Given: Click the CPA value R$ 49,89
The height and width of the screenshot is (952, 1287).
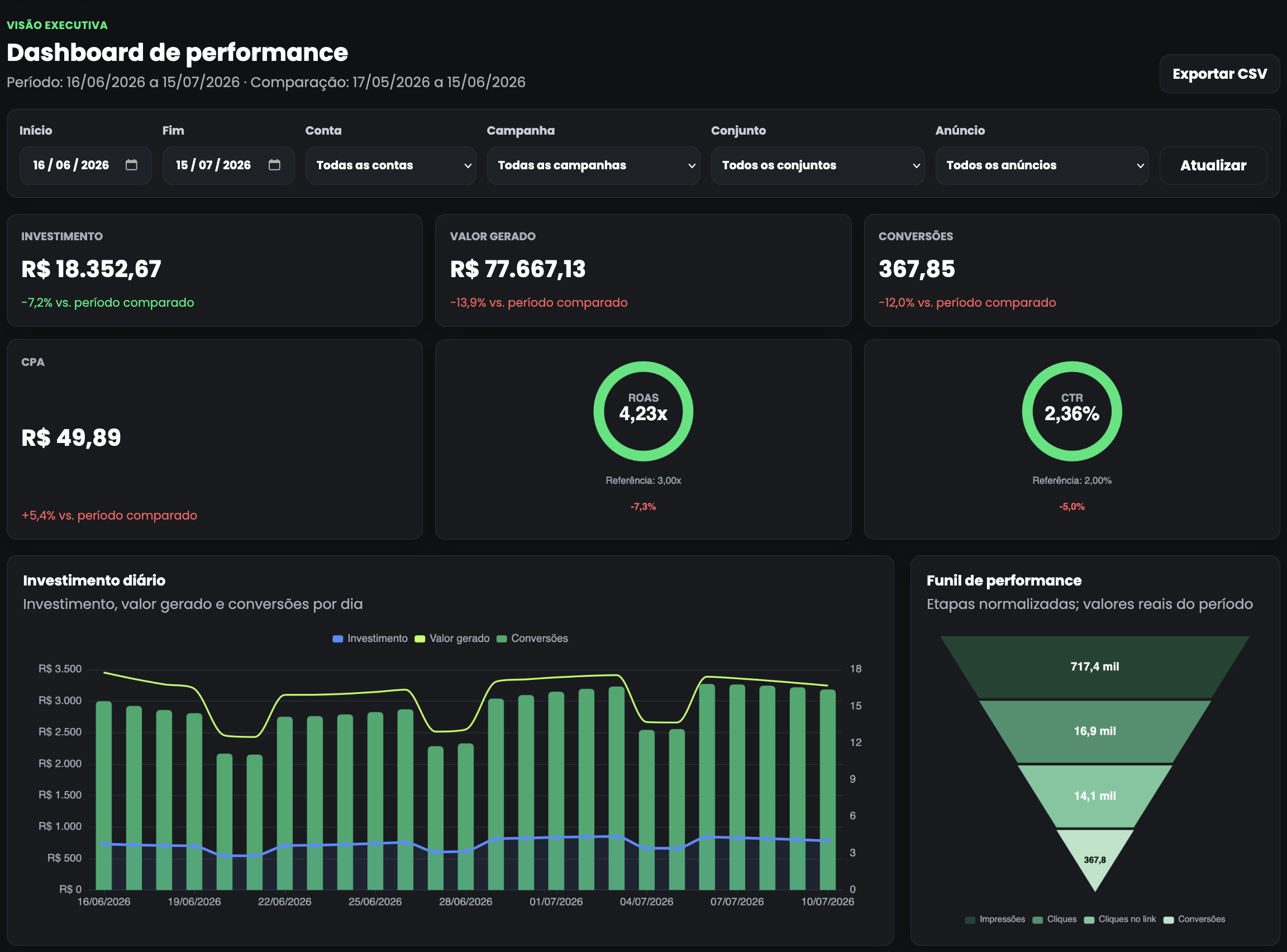Looking at the screenshot, I should point(71,438).
